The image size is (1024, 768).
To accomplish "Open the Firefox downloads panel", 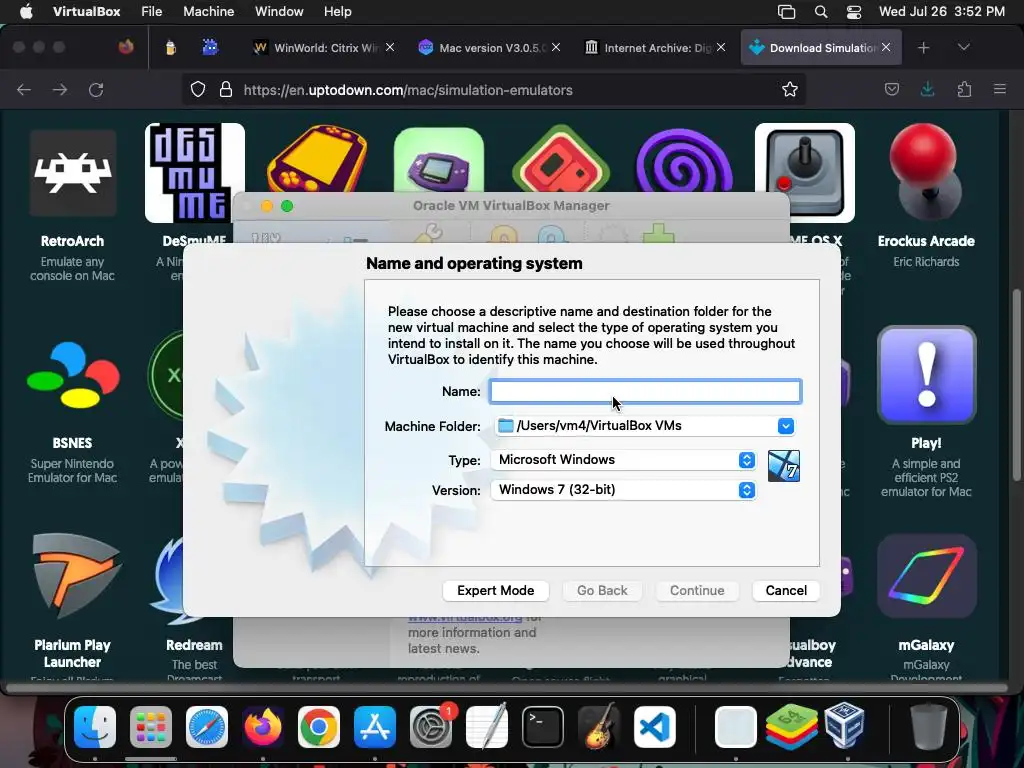I will coord(927,89).
